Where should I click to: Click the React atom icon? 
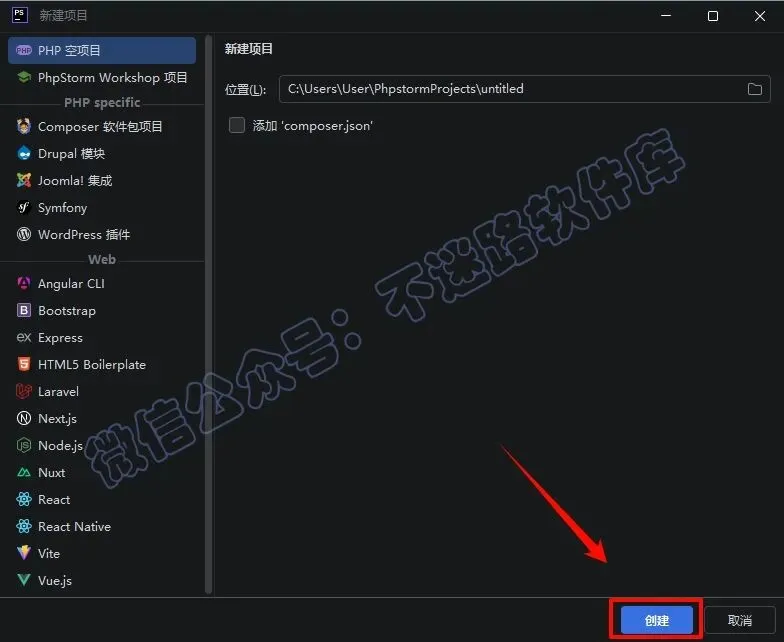tap(24, 499)
